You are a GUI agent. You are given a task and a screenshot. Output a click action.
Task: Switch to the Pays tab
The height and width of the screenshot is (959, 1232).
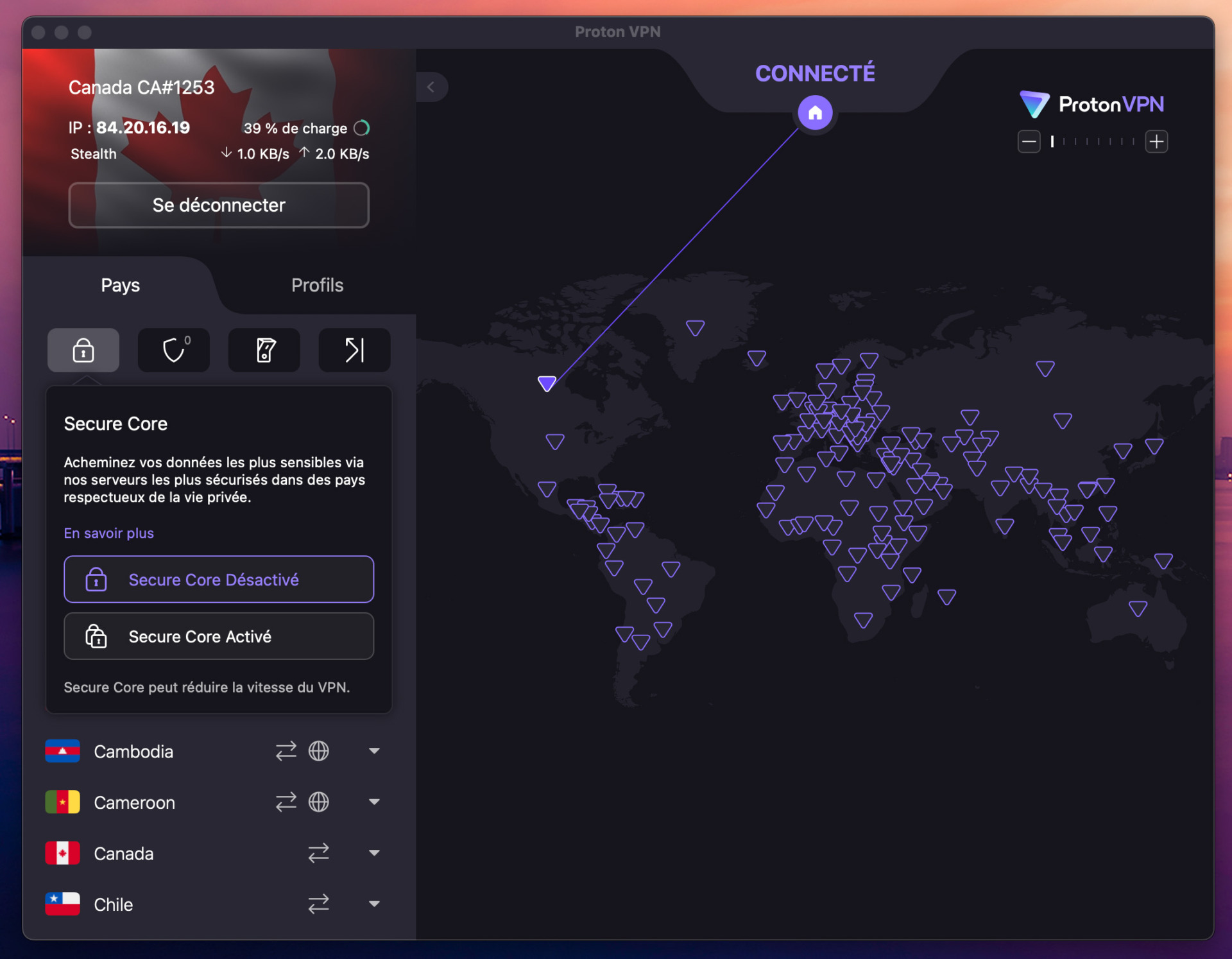pyautogui.click(x=121, y=286)
